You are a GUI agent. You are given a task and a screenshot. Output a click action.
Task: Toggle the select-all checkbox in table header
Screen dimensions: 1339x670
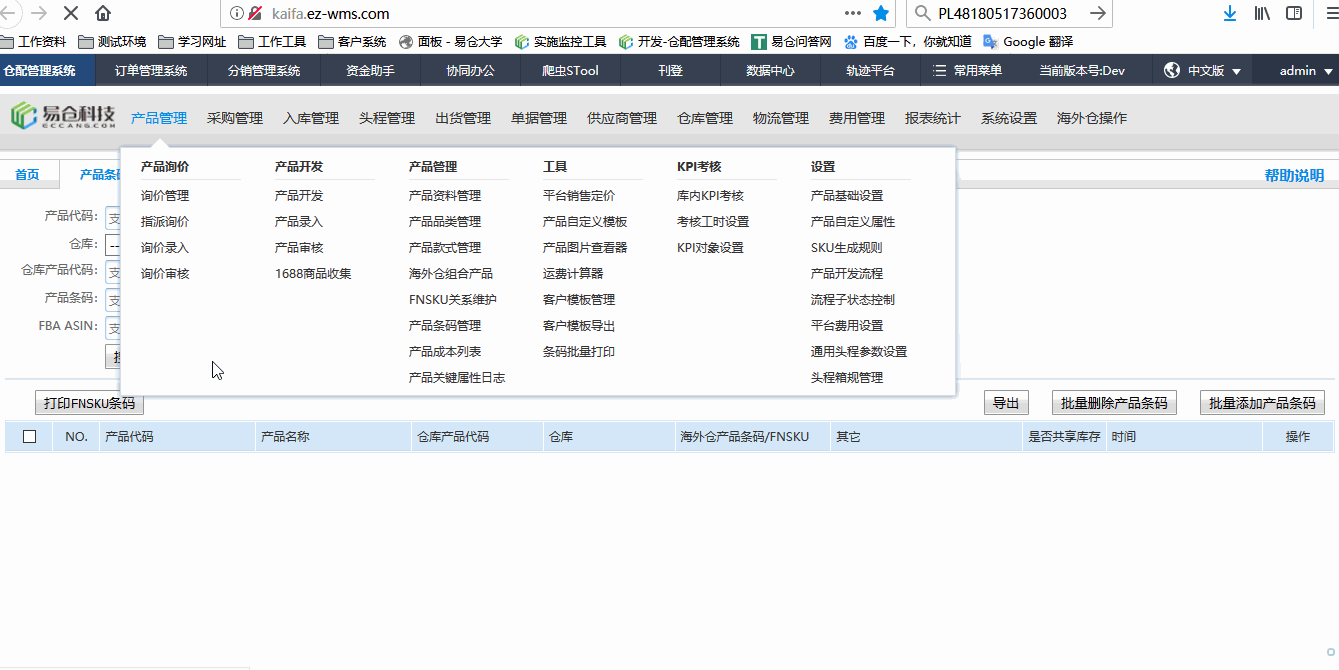pos(29,436)
